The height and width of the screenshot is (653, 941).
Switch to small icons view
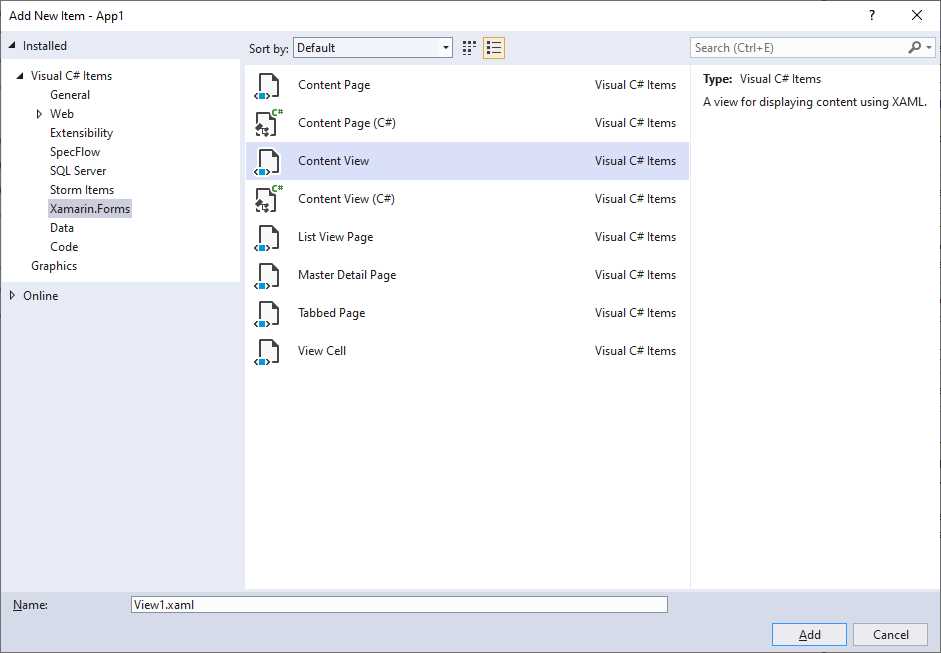(468, 47)
